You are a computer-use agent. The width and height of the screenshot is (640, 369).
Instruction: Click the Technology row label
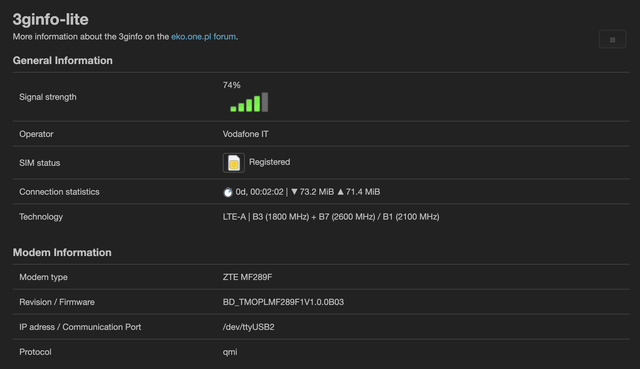[x=41, y=217]
